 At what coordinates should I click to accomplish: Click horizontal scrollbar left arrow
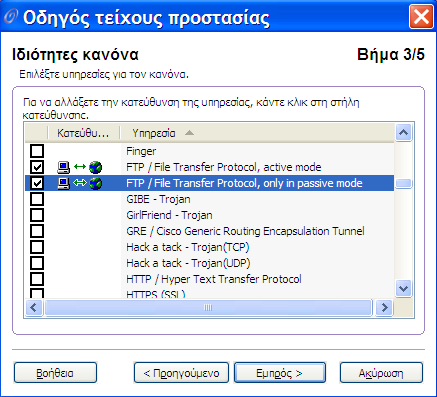pyautogui.click(x=34, y=307)
